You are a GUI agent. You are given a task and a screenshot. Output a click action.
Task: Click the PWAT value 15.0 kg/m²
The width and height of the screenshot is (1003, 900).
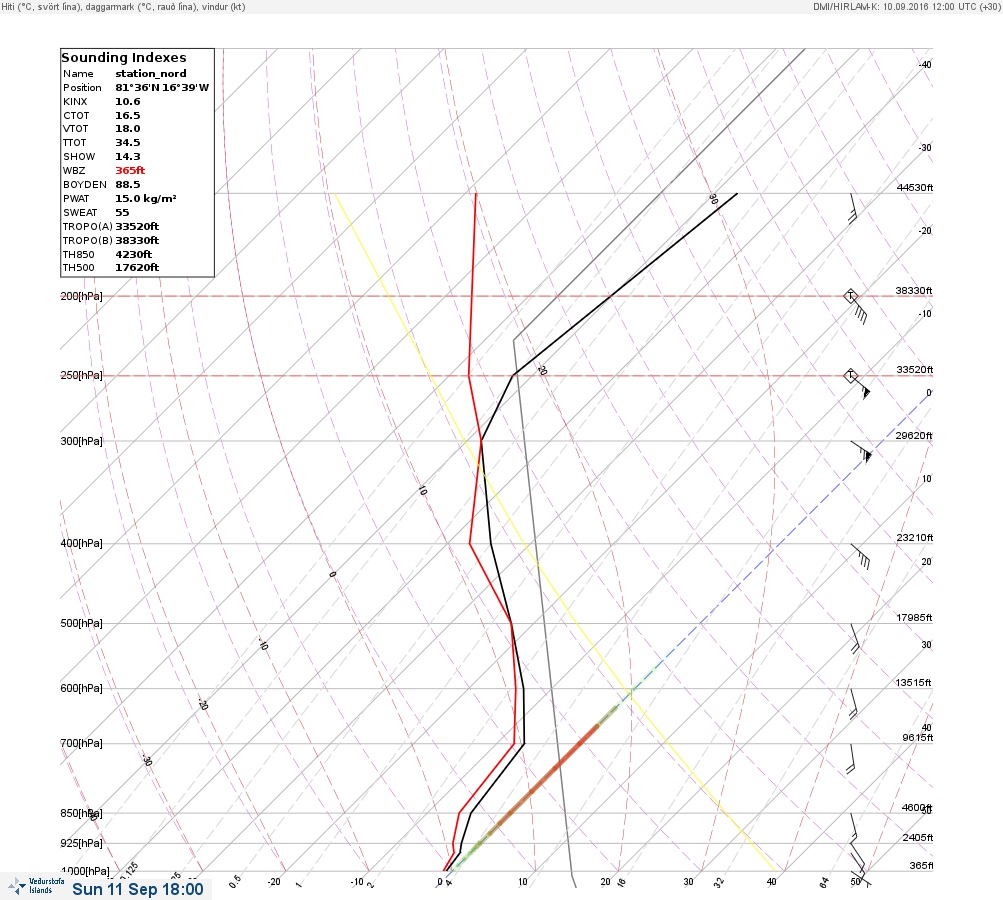click(x=146, y=199)
